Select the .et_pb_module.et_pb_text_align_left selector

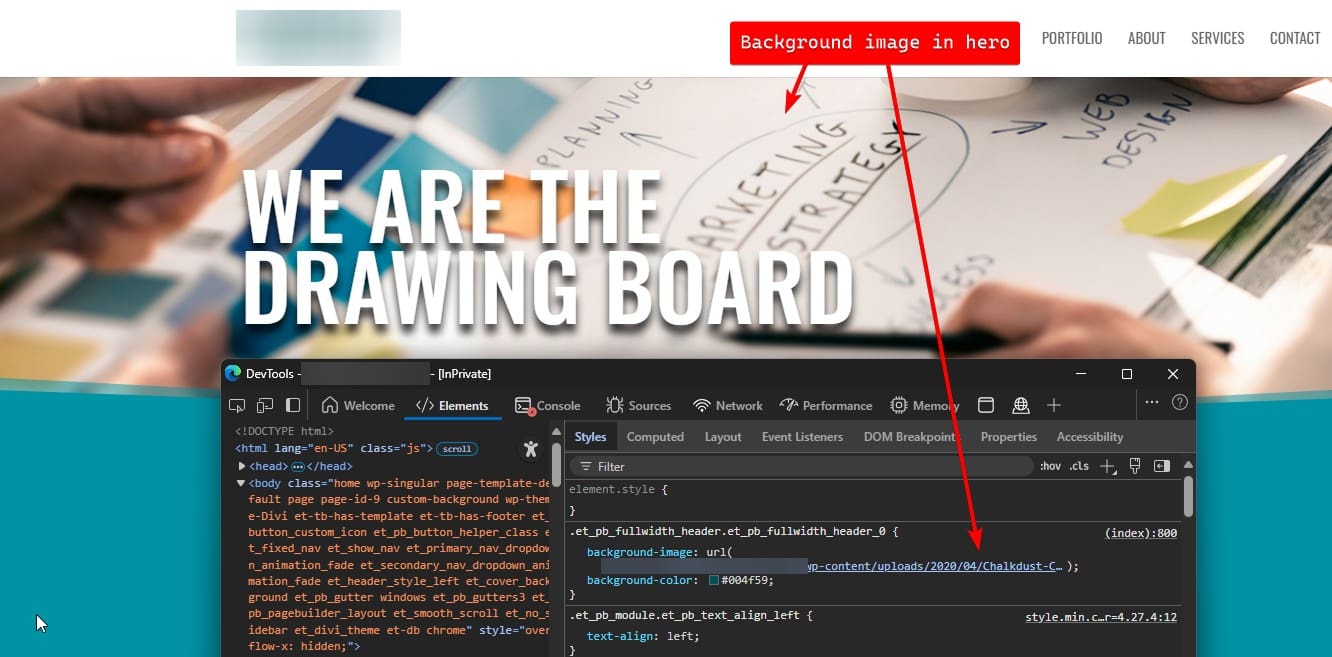coord(684,616)
